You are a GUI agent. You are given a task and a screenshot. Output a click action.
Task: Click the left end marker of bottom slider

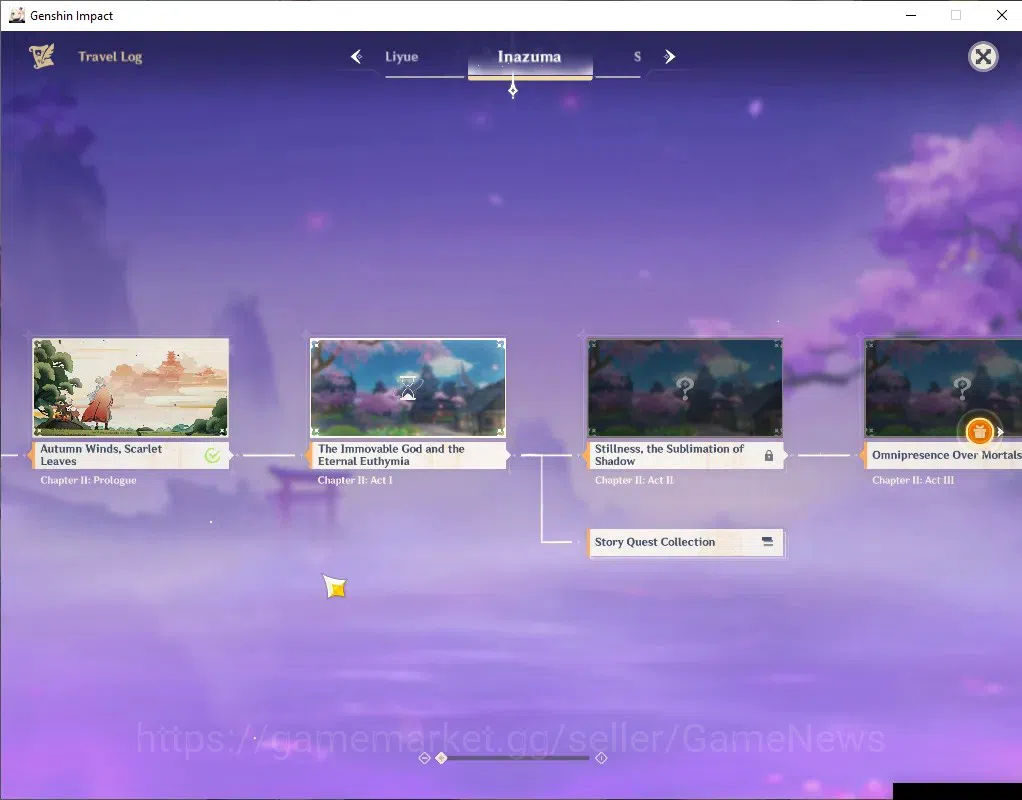click(424, 758)
